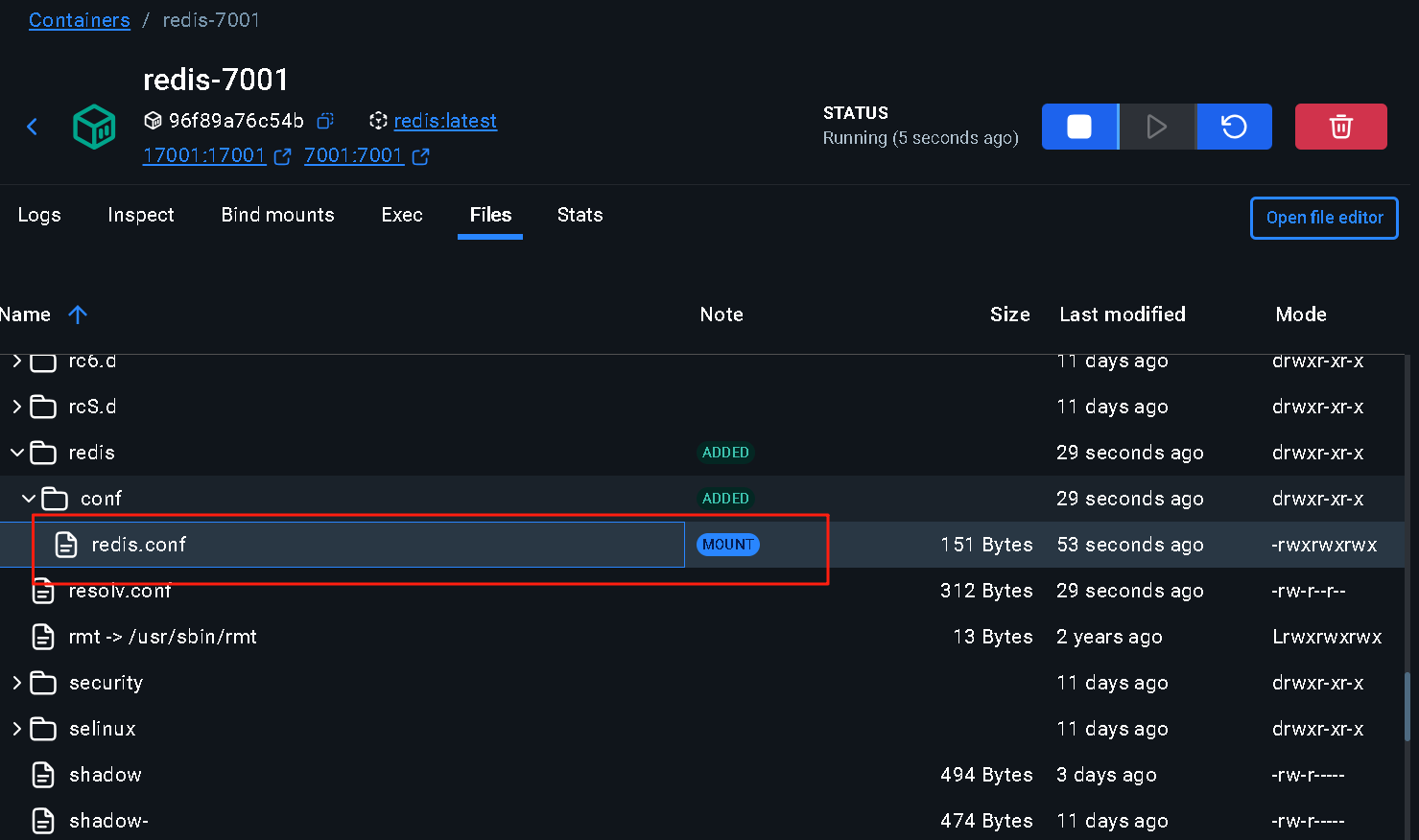Screen dimensions: 1419x840
Task: Click the ADDED badge on conf folder
Action: (x=725, y=499)
